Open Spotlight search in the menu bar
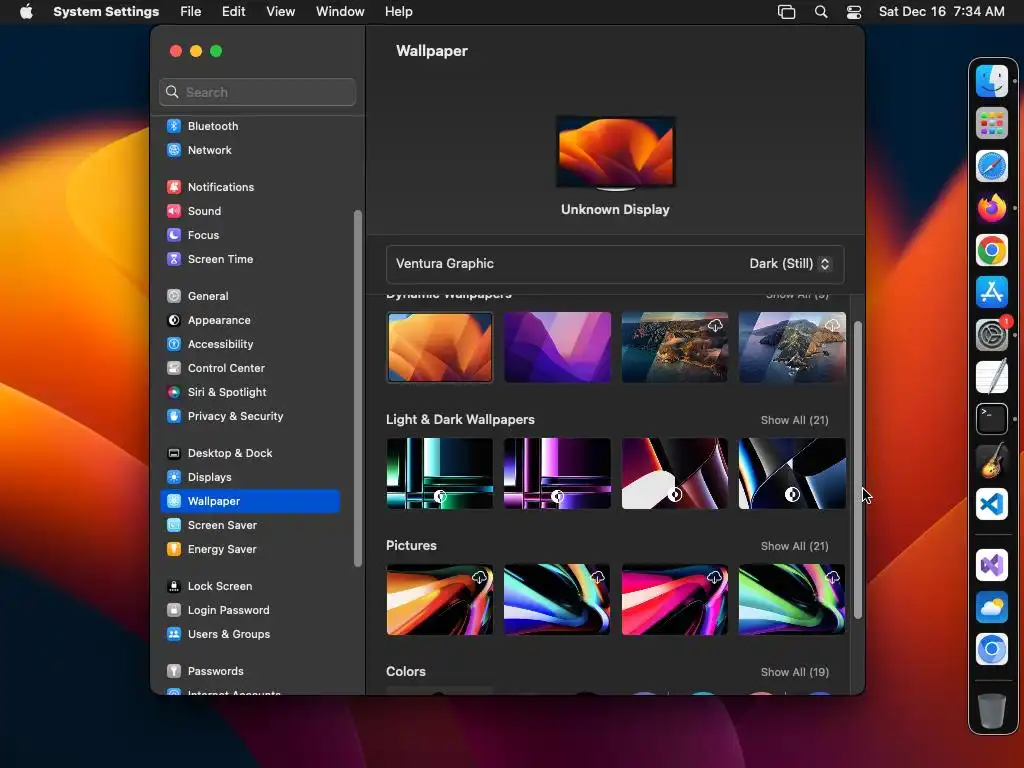Viewport: 1024px width, 768px height. coord(821,12)
